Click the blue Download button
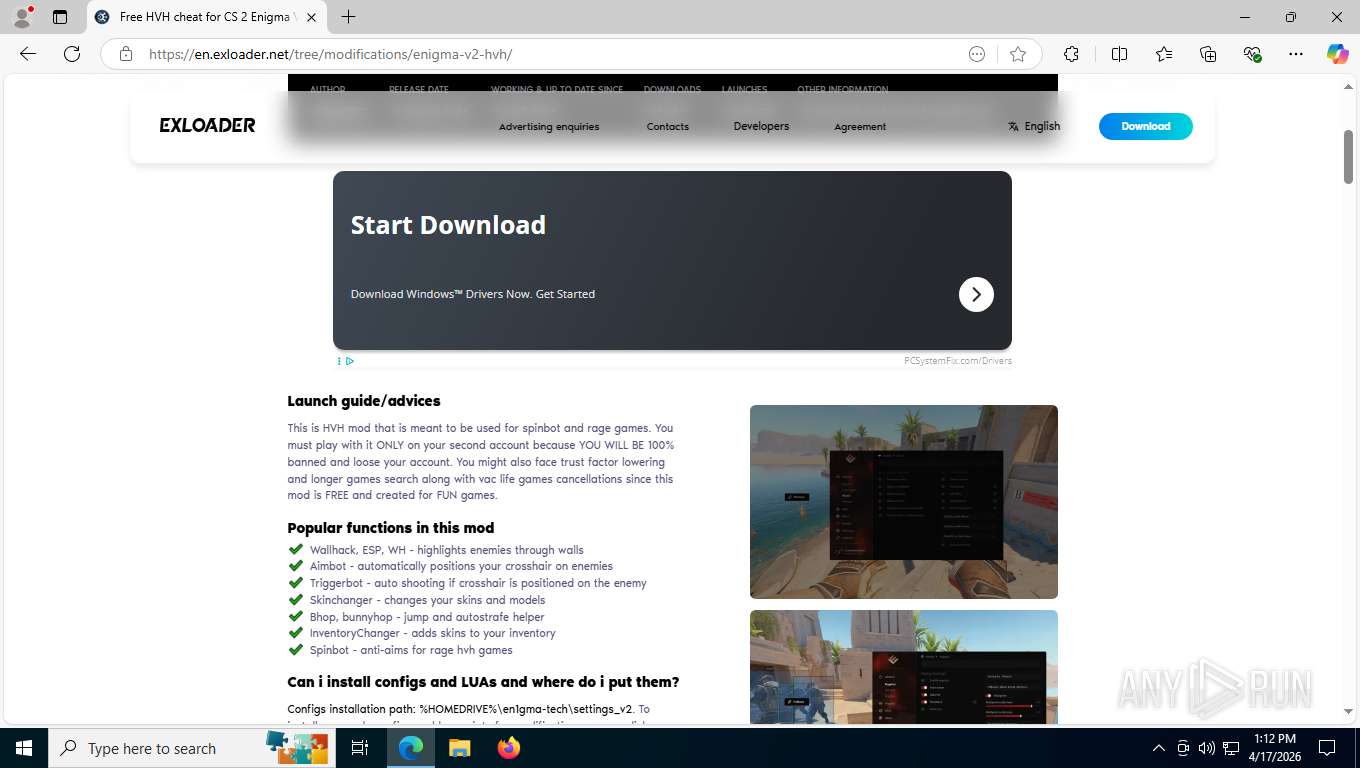1360x768 pixels. (x=1145, y=126)
